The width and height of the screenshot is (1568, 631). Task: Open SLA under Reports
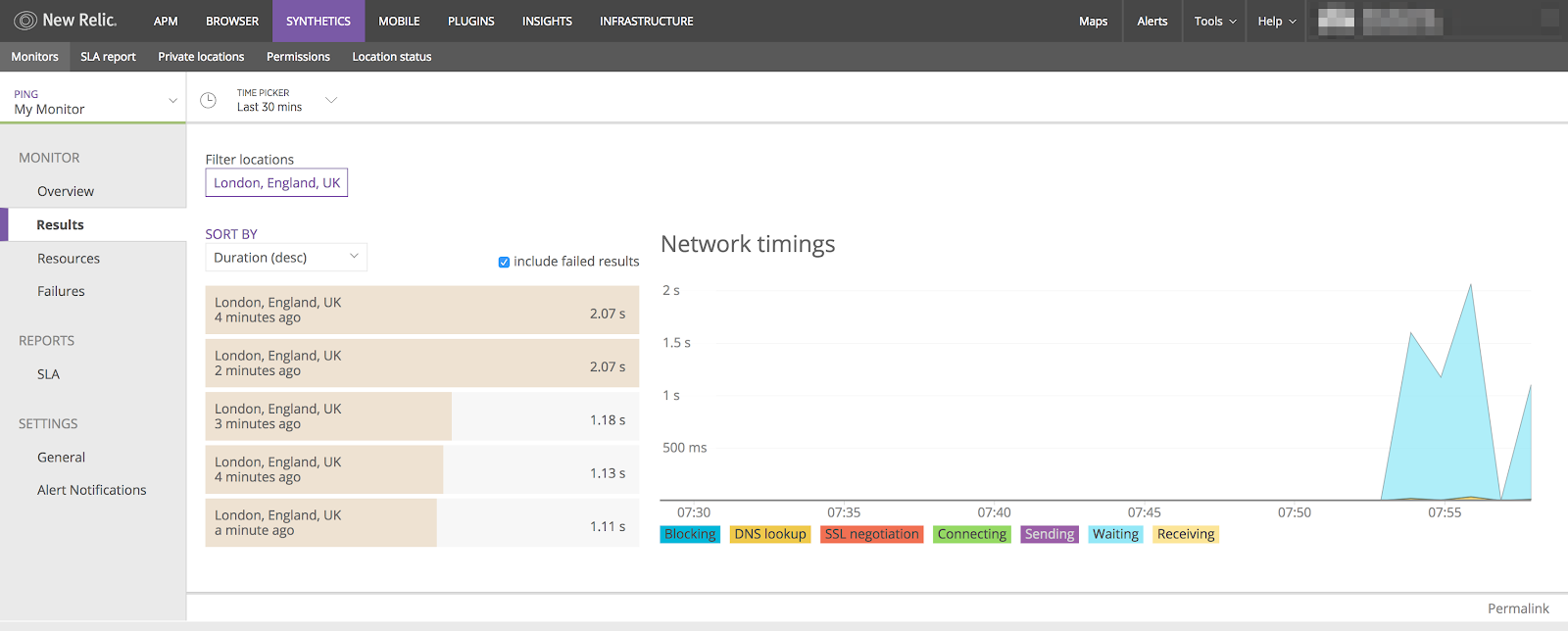pos(48,374)
